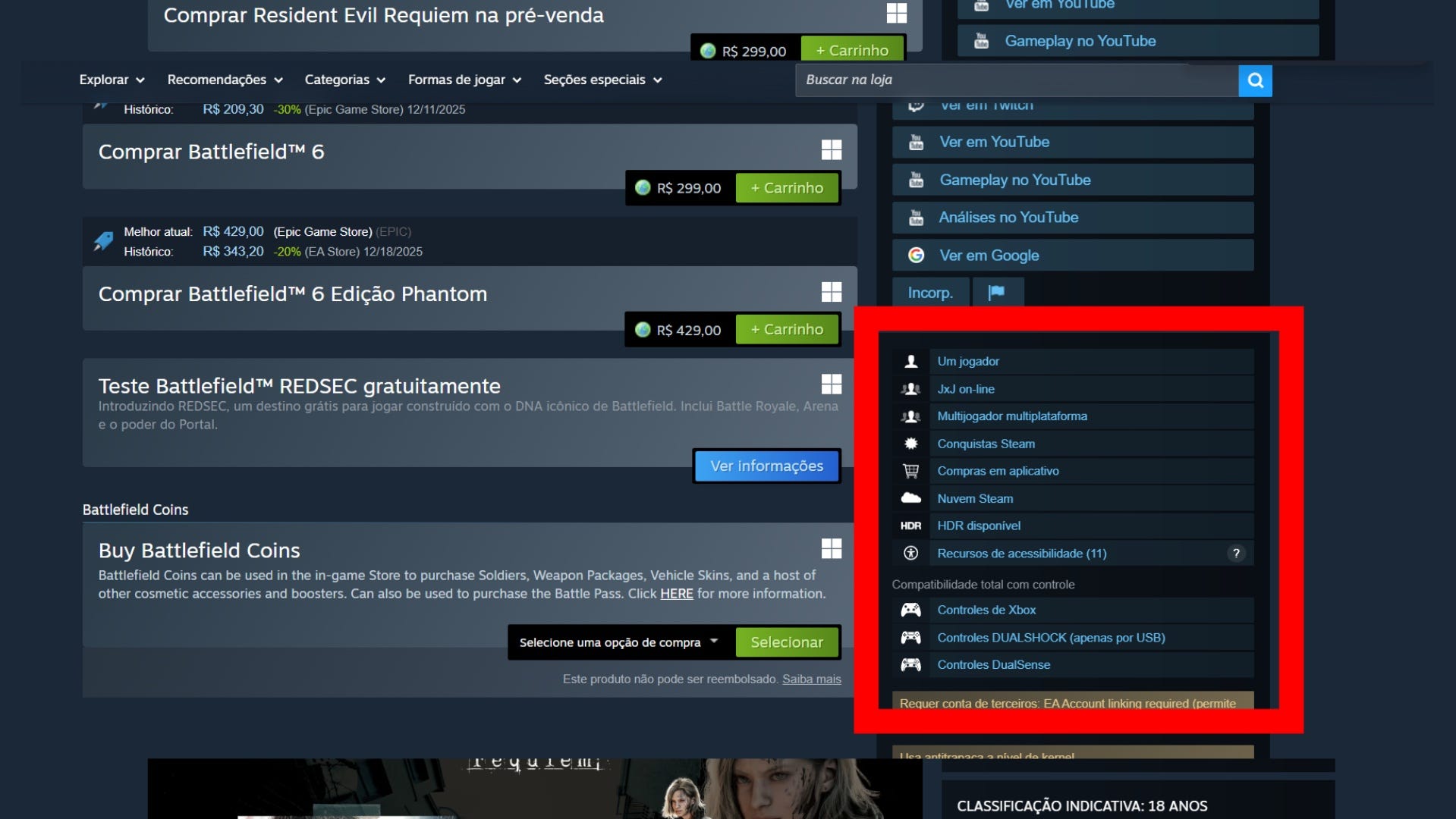
Task: Click the flag report icon button
Action: coord(997,293)
